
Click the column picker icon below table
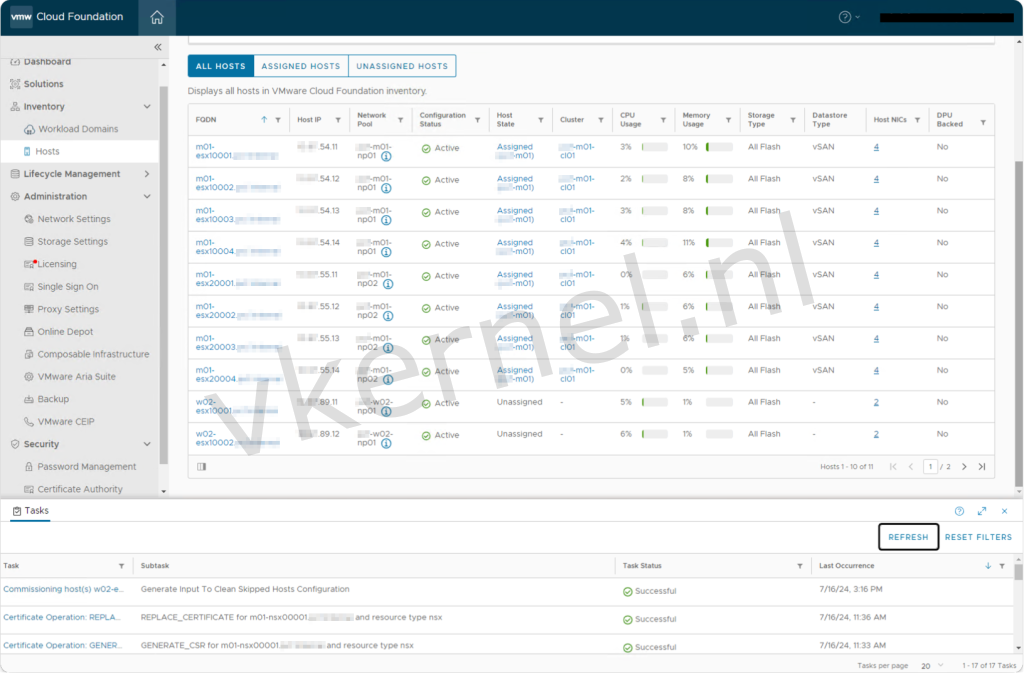coord(202,466)
